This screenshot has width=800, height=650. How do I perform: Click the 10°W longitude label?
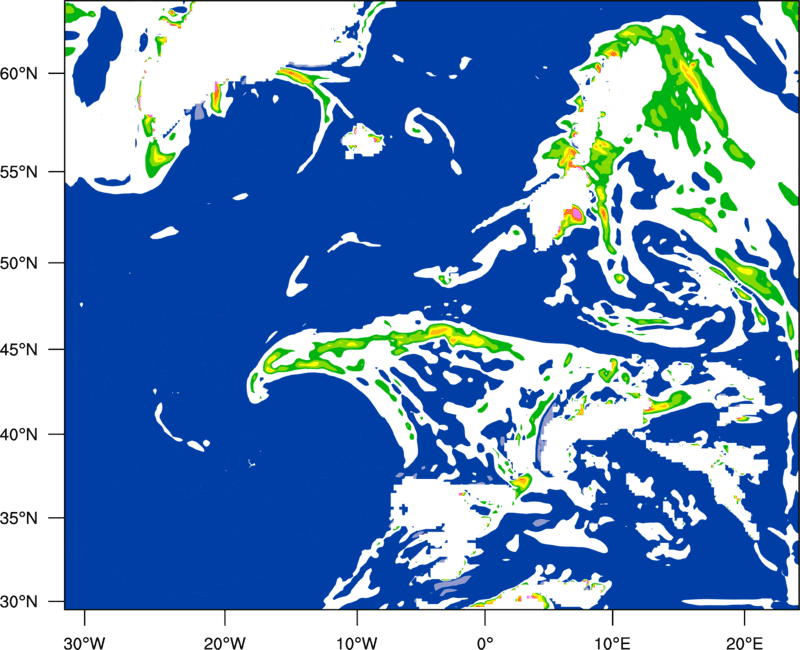(x=357, y=643)
